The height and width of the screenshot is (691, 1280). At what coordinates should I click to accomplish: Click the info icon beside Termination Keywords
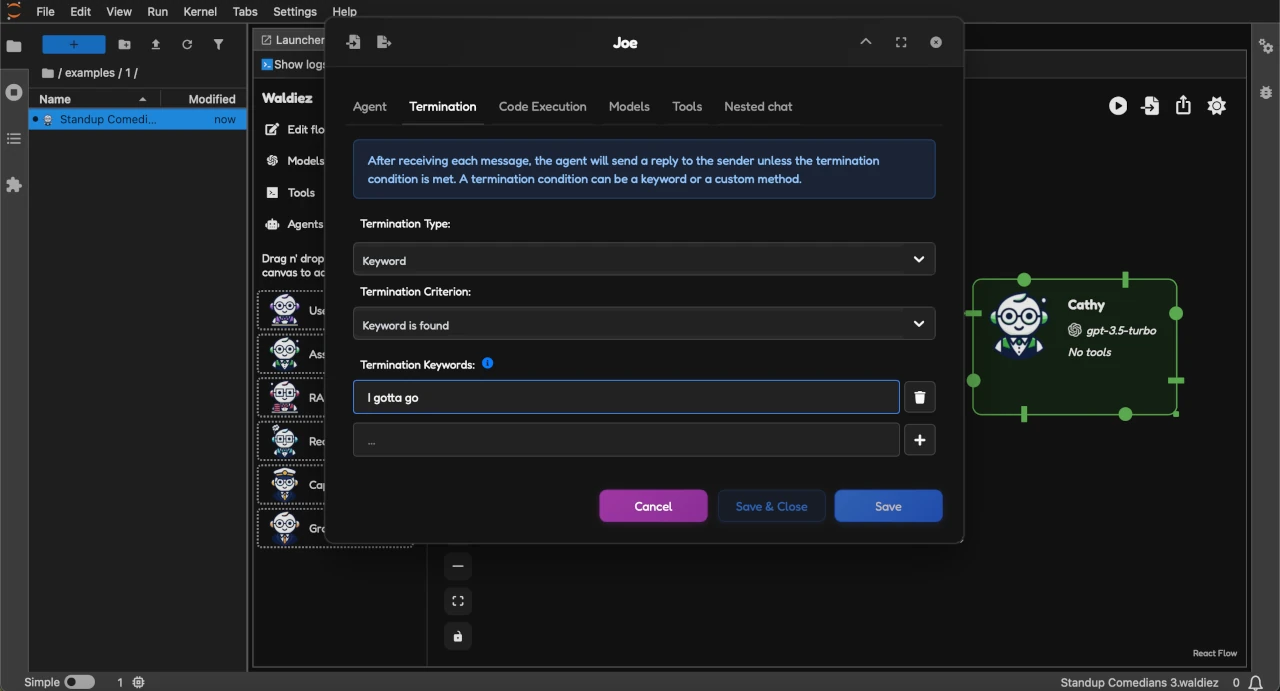[487, 363]
